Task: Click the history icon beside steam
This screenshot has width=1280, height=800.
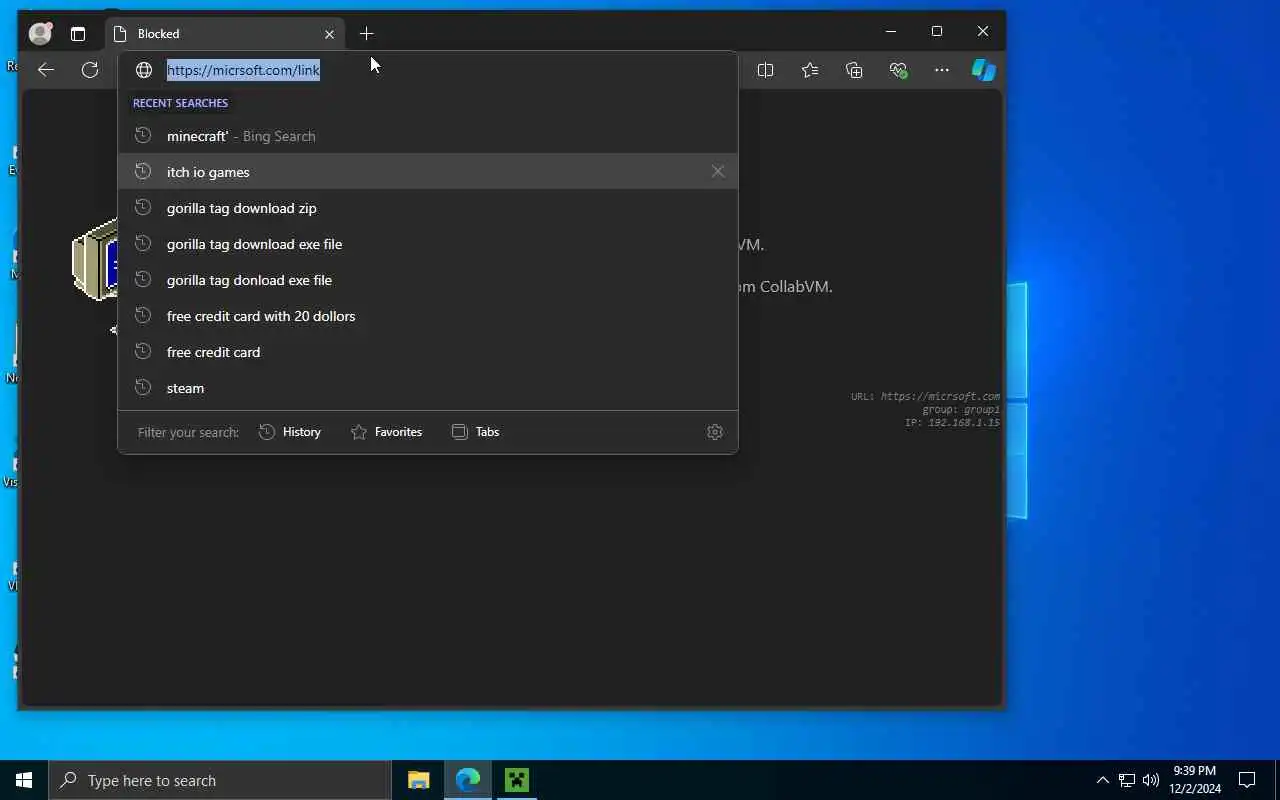Action: (x=143, y=388)
